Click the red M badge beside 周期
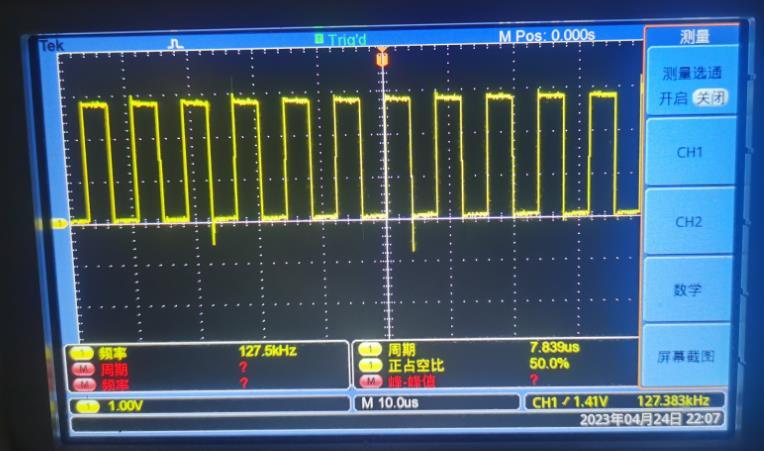This screenshot has width=764, height=451. tap(83, 370)
